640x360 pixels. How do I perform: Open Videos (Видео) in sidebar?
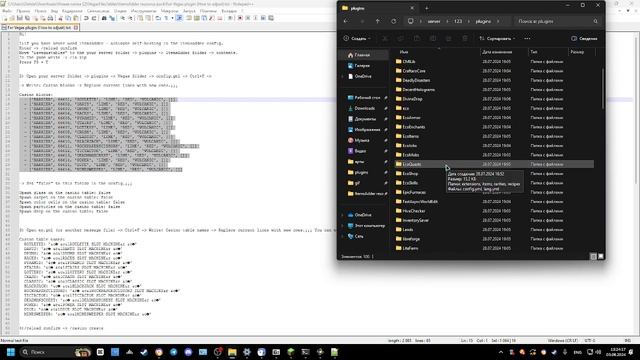(x=357, y=151)
